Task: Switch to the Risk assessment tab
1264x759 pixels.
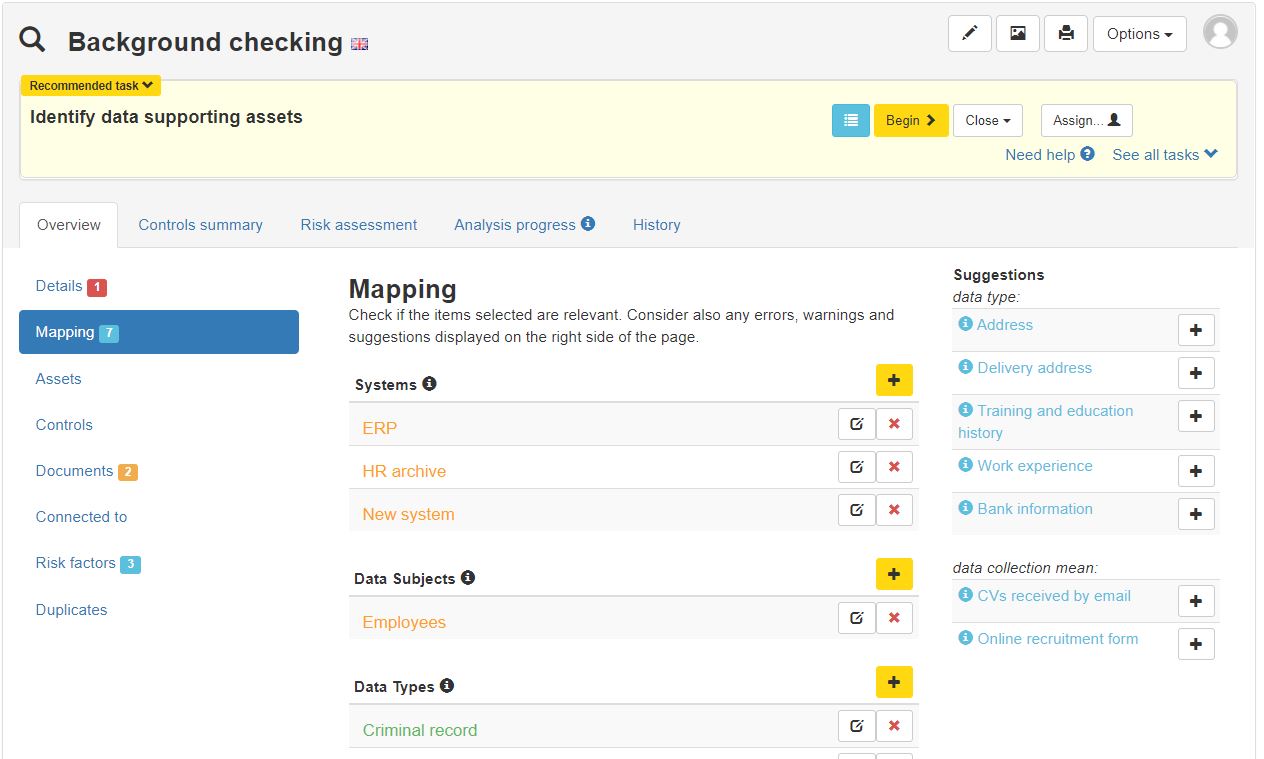Action: 358,225
